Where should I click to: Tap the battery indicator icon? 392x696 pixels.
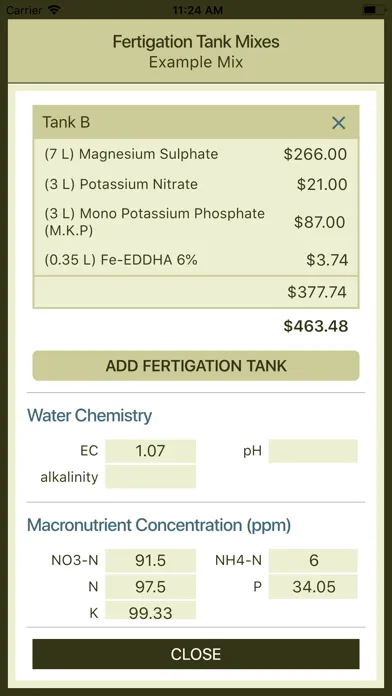[x=374, y=10]
